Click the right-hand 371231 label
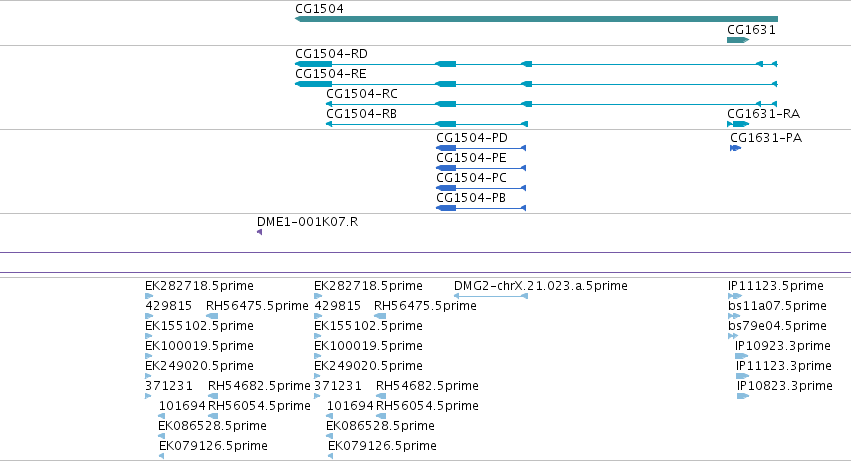The height and width of the screenshot is (461, 851). tap(338, 386)
